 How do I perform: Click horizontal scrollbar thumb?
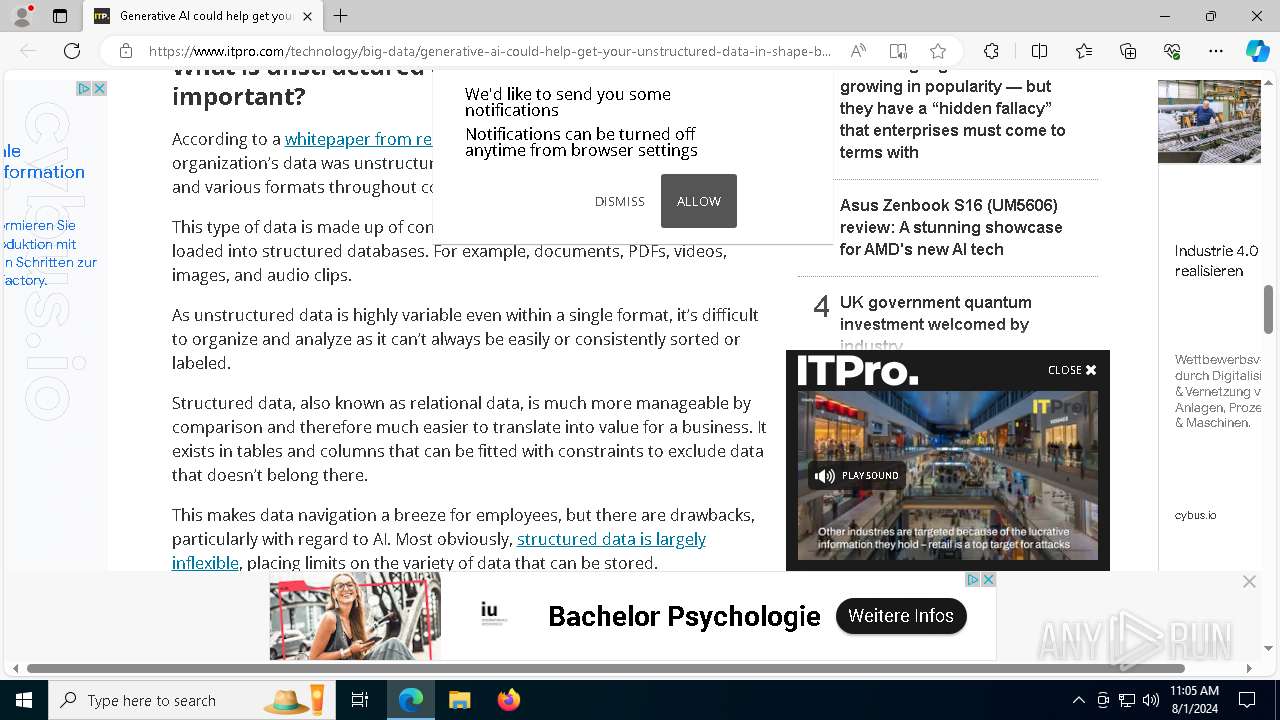(606, 668)
